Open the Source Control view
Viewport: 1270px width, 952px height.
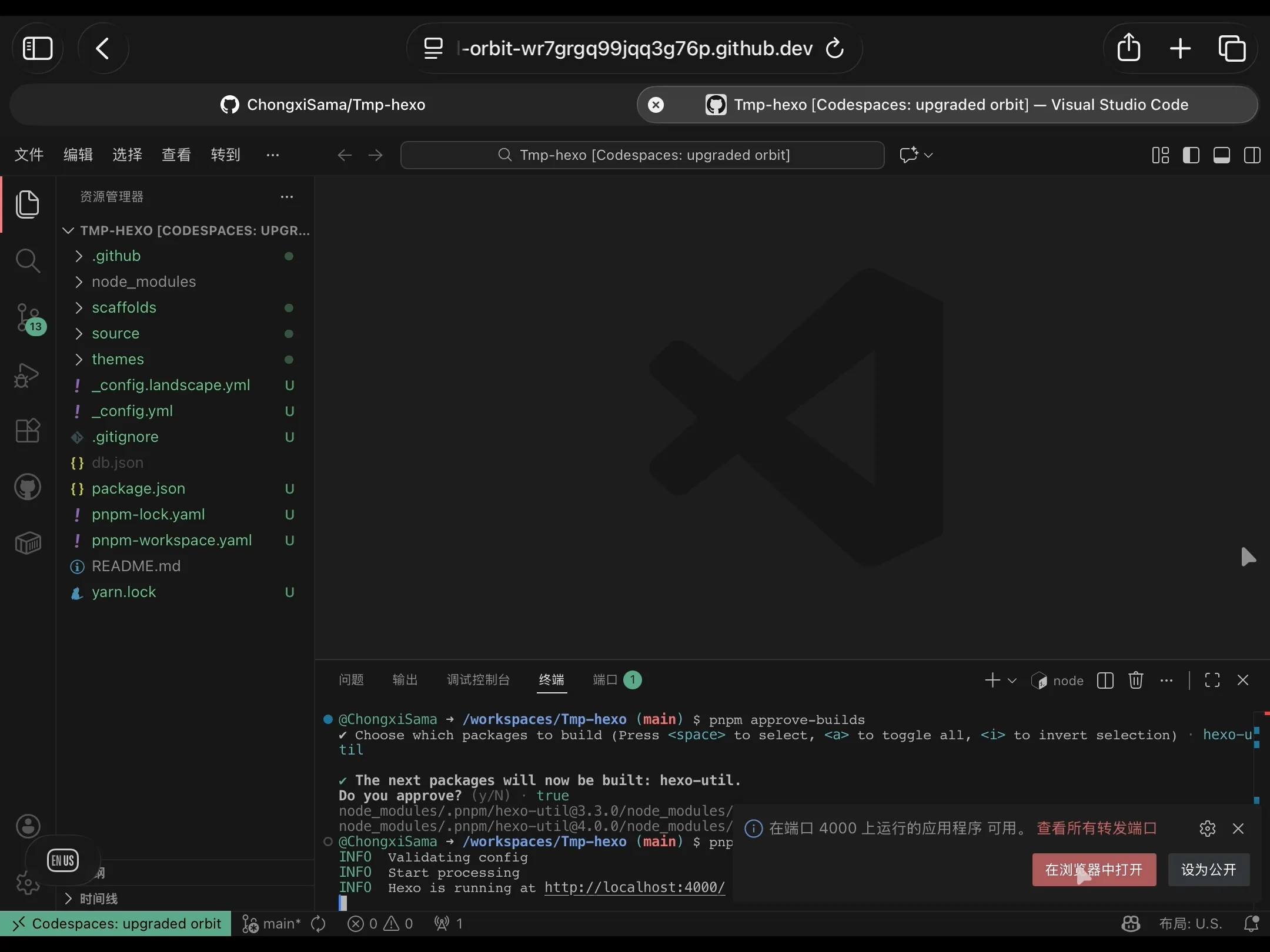28,317
